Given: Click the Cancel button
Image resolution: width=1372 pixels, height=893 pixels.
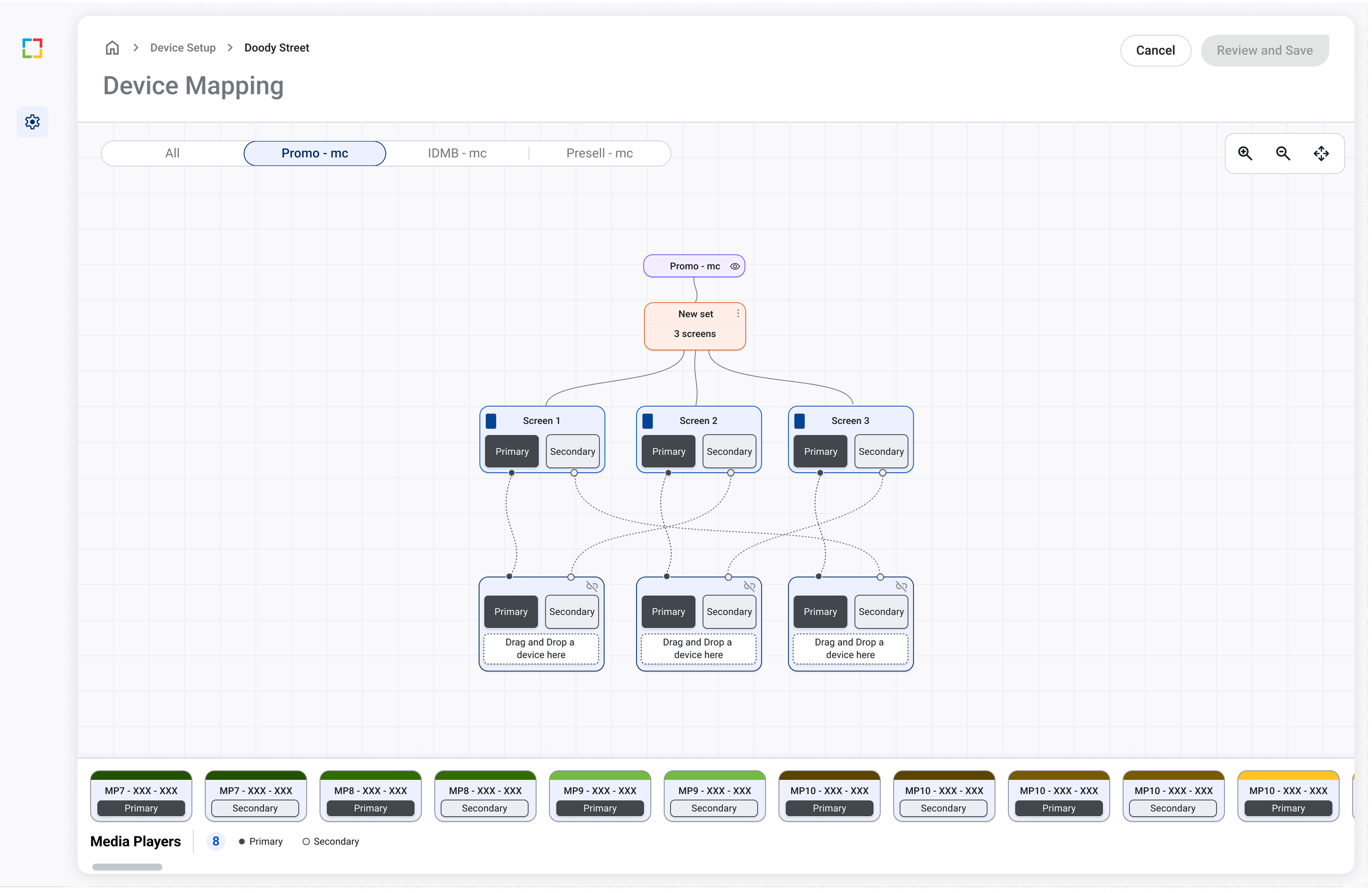Looking at the screenshot, I should 1155,50.
